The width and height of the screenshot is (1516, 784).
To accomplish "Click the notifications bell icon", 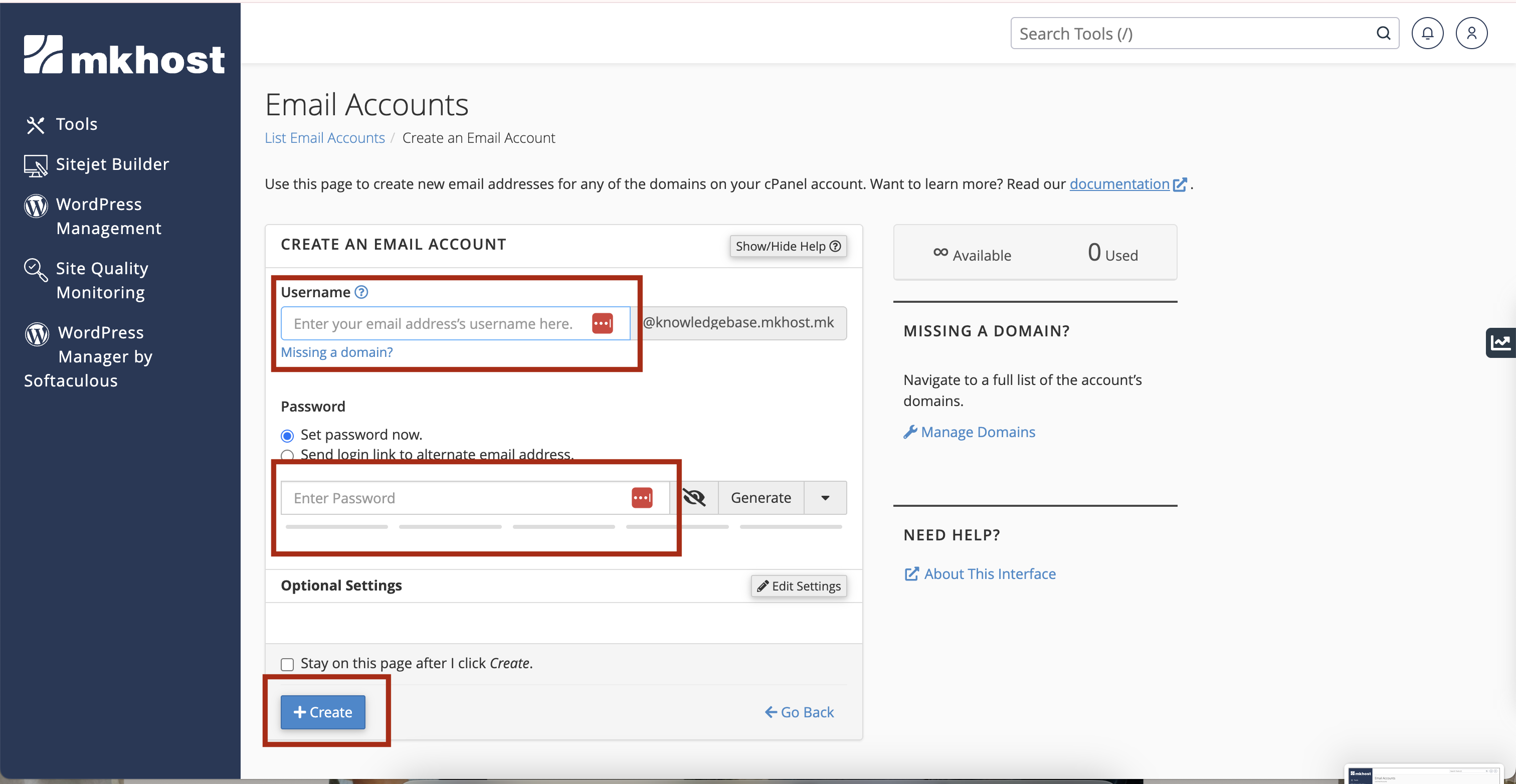I will pos(1427,34).
